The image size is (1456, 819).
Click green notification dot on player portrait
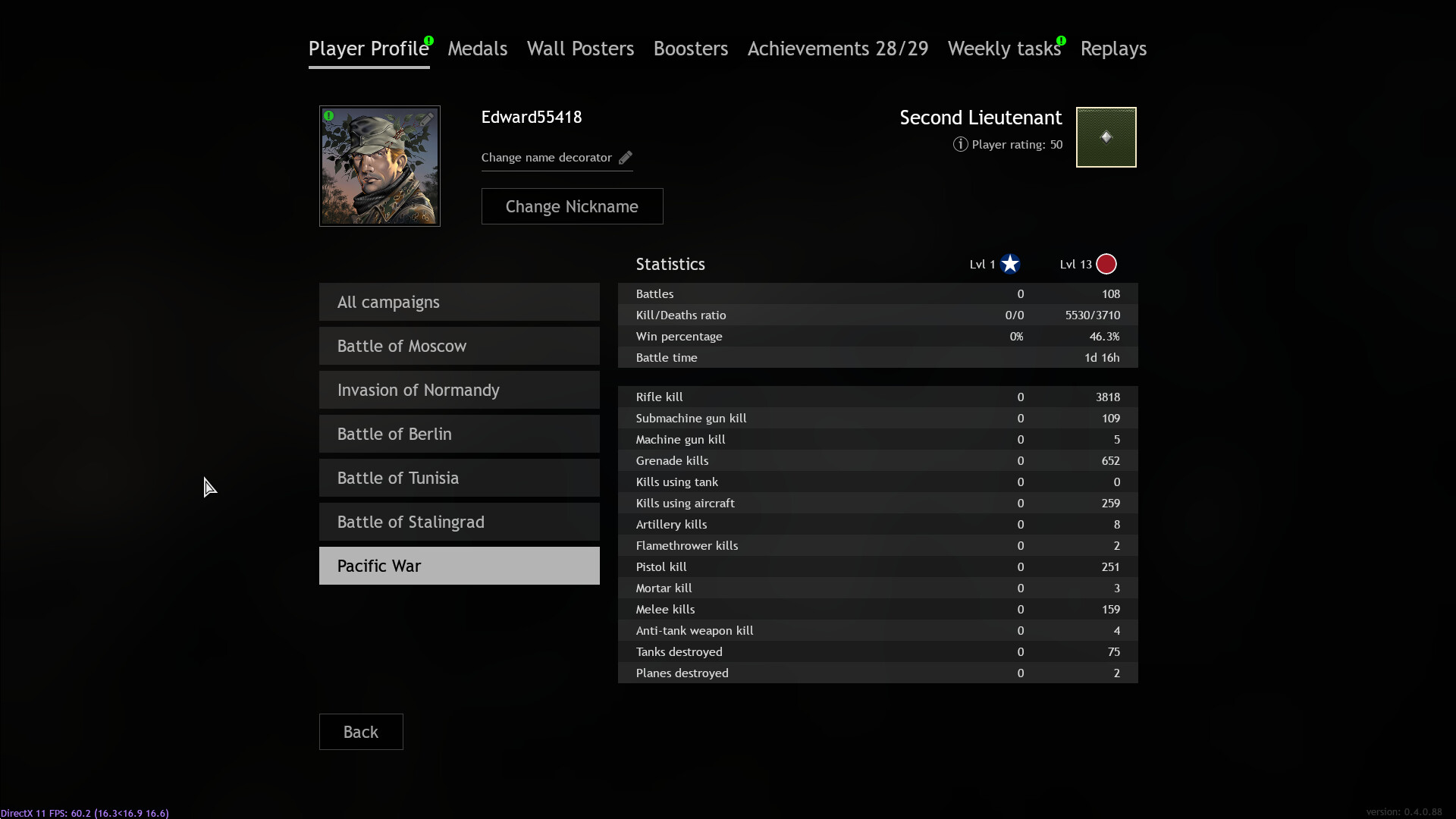pyautogui.click(x=329, y=116)
